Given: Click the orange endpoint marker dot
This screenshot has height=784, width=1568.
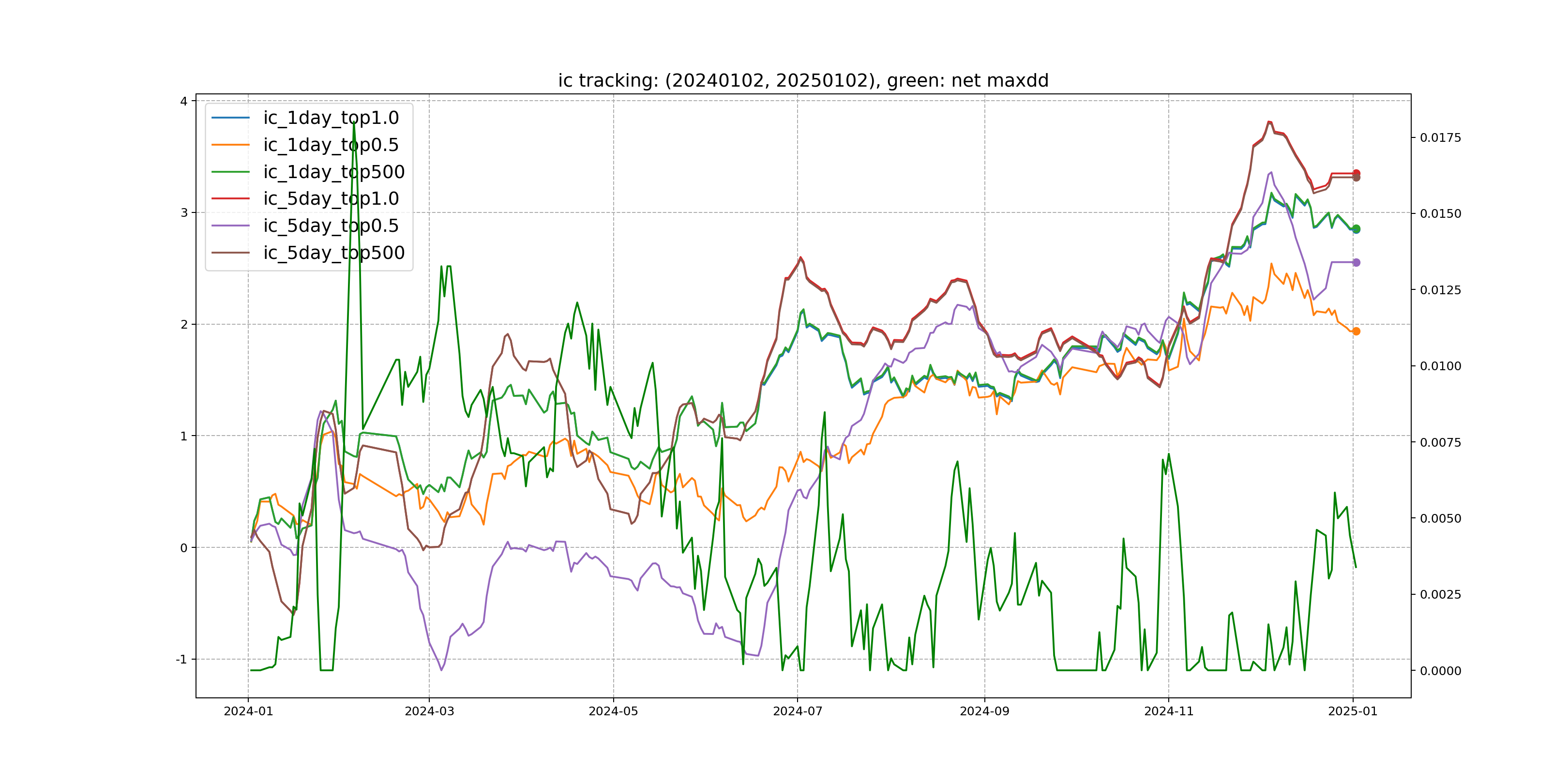Looking at the screenshot, I should [1356, 331].
